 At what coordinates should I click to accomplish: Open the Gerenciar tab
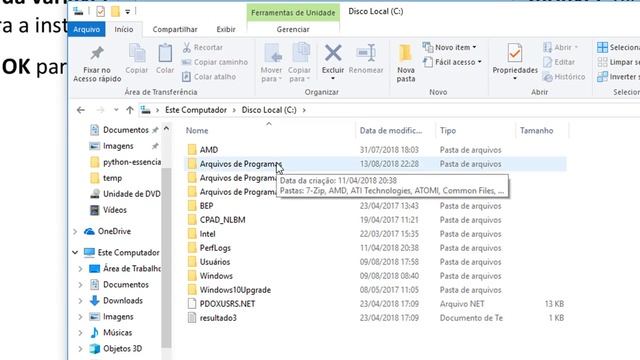293,29
